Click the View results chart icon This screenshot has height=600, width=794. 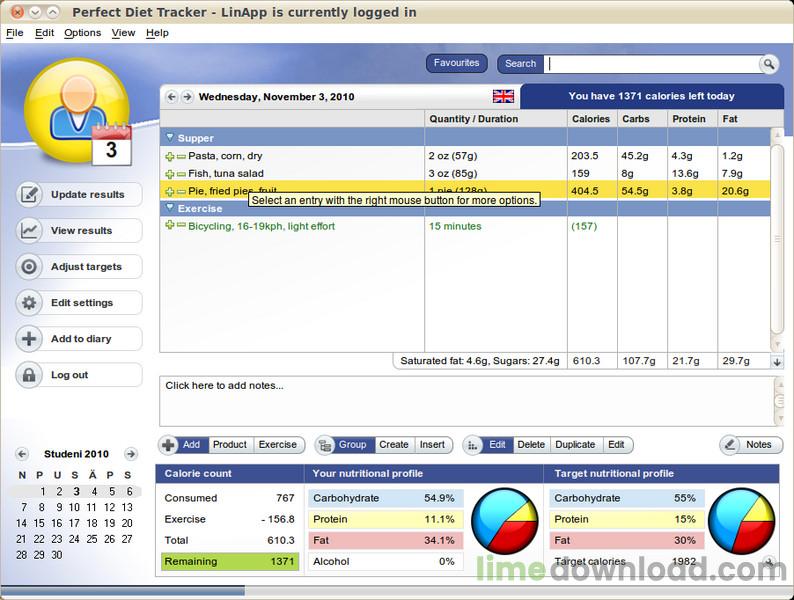tap(29, 230)
